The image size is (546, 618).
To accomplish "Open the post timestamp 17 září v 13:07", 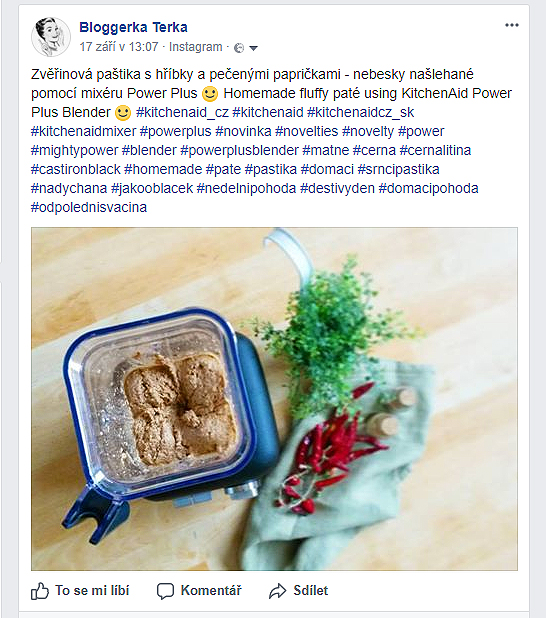I will (x=119, y=47).
